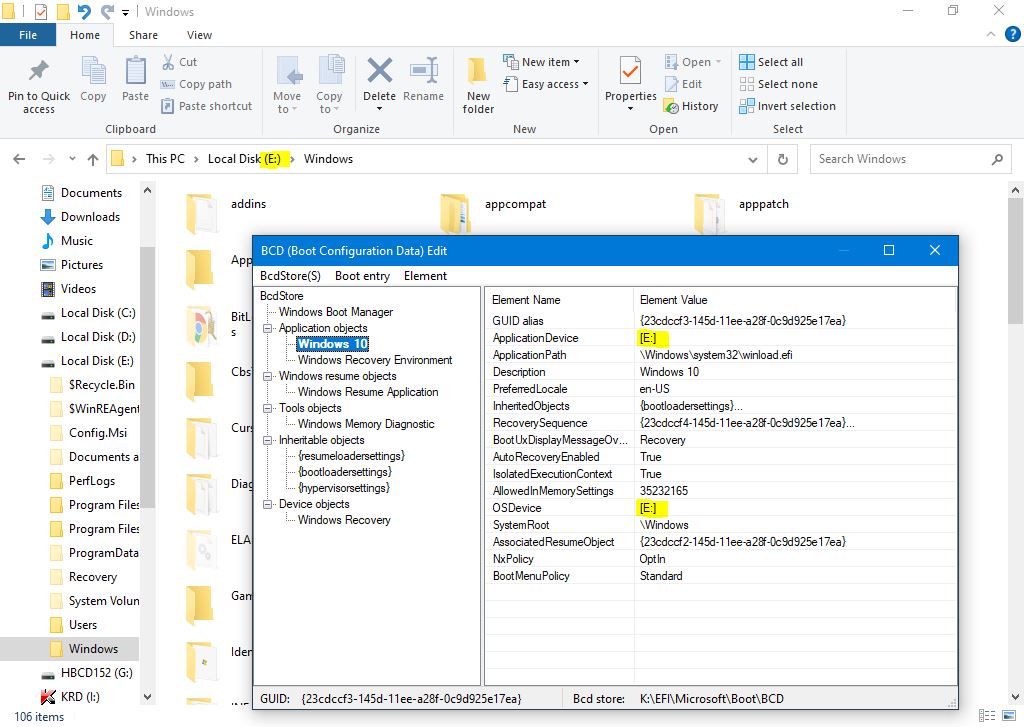Open the address bar history dropdown

click(x=753, y=159)
